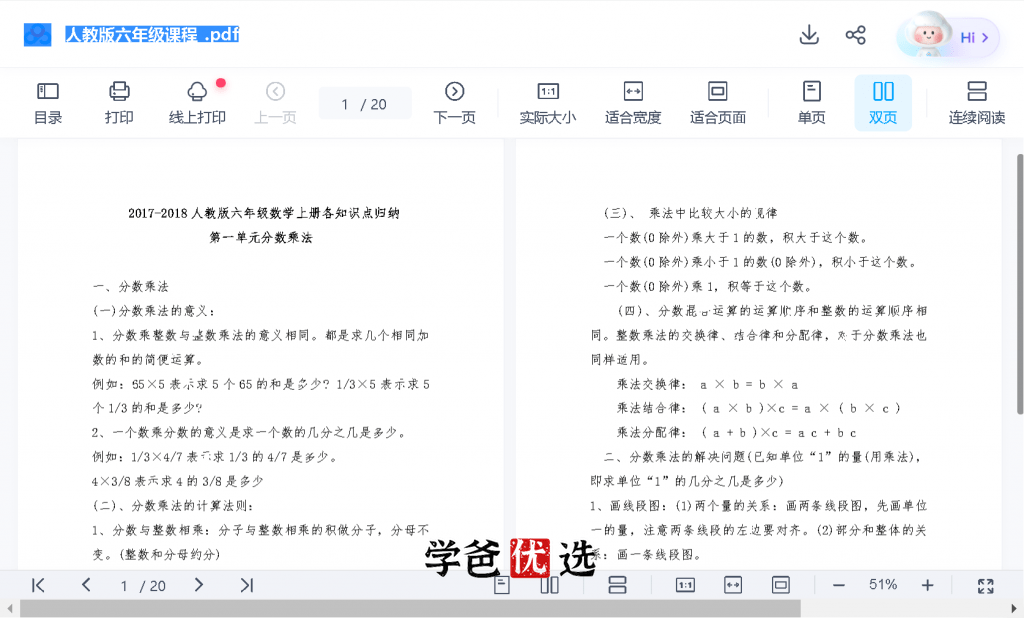Click the file name 人教版六年级课程.pdf
The image size is (1024, 618).
click(x=152, y=34)
